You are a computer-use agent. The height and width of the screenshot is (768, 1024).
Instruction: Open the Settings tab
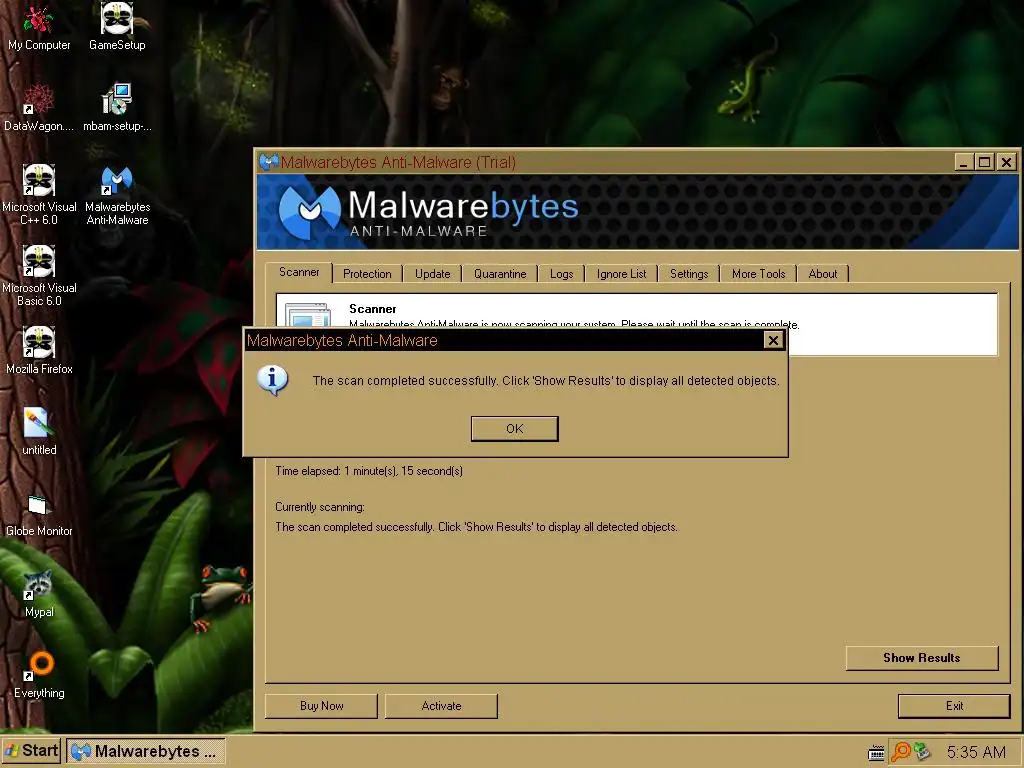[689, 274]
